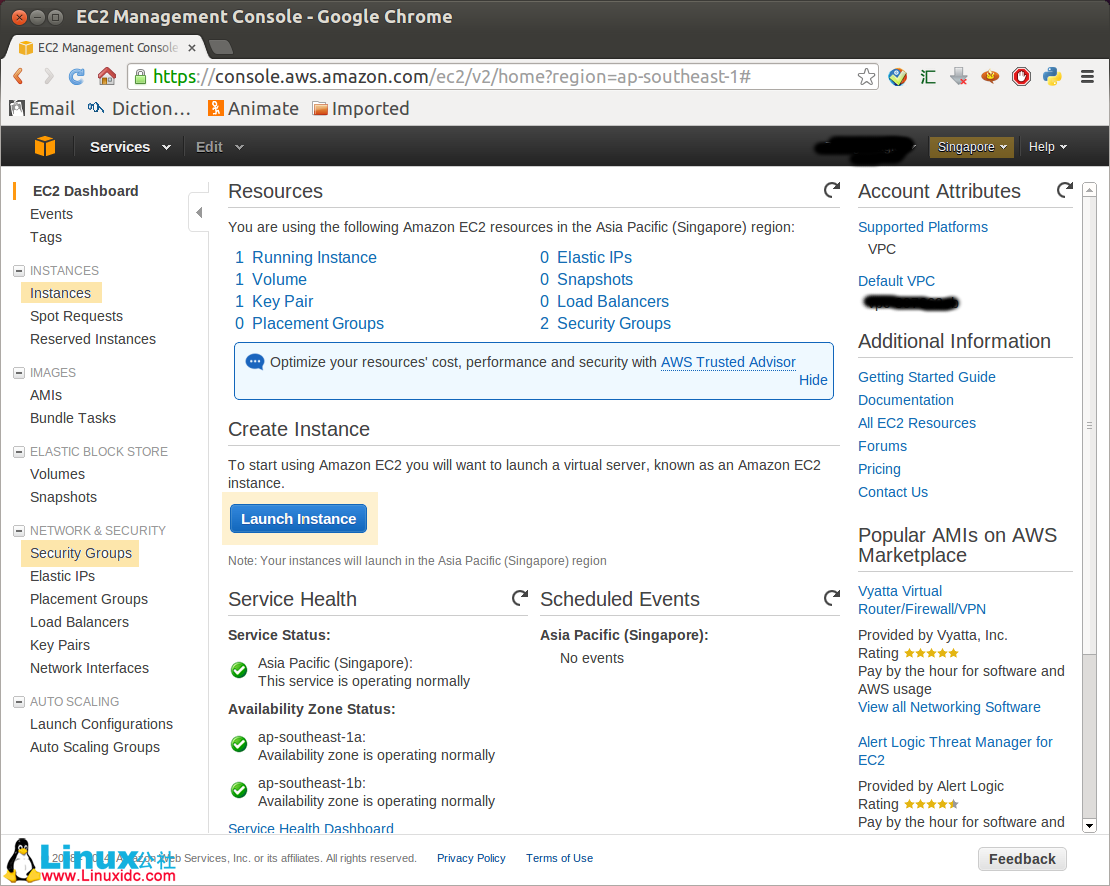Open the AWS Trusted Advisor link
The height and width of the screenshot is (886, 1110).
tap(727, 362)
